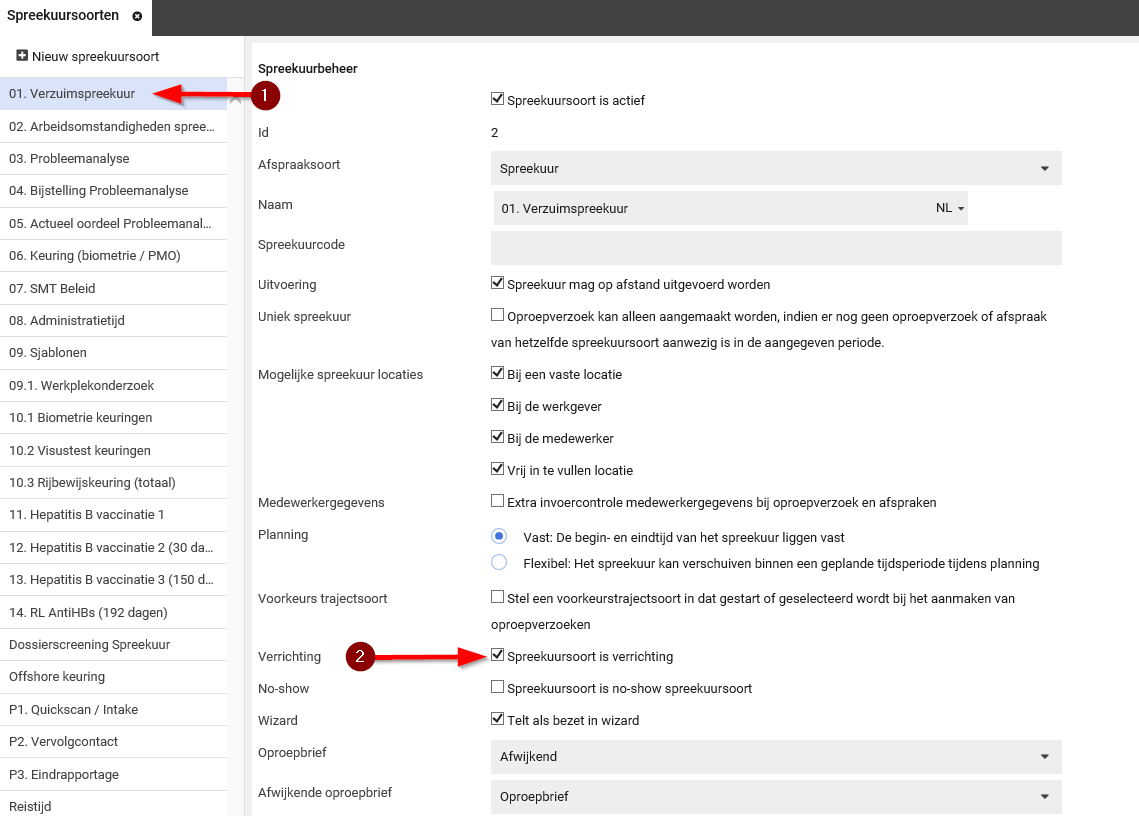The image size is (1139, 816).
Task: Close the Spreekuursoorten tab
Action: 137,16
